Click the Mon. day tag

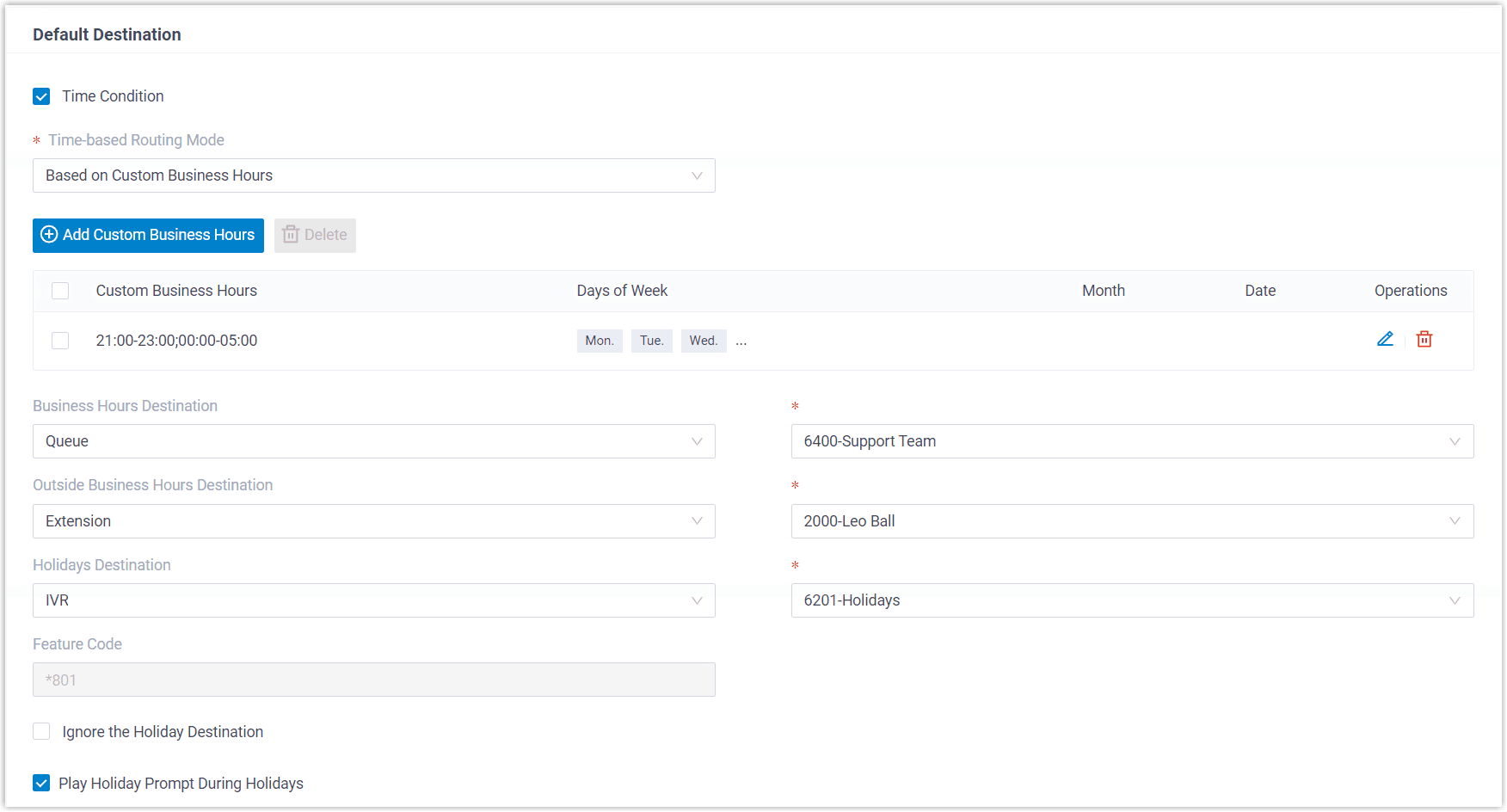coord(600,341)
